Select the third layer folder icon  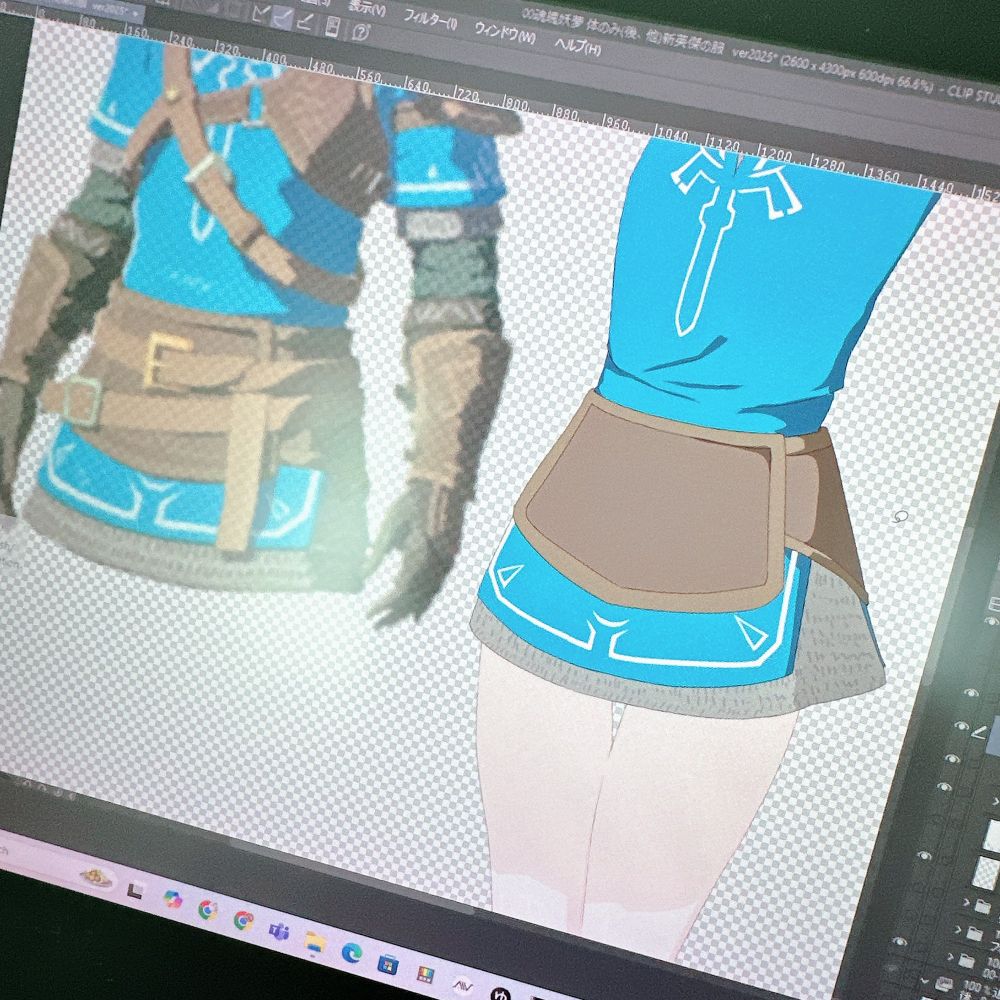(967, 960)
